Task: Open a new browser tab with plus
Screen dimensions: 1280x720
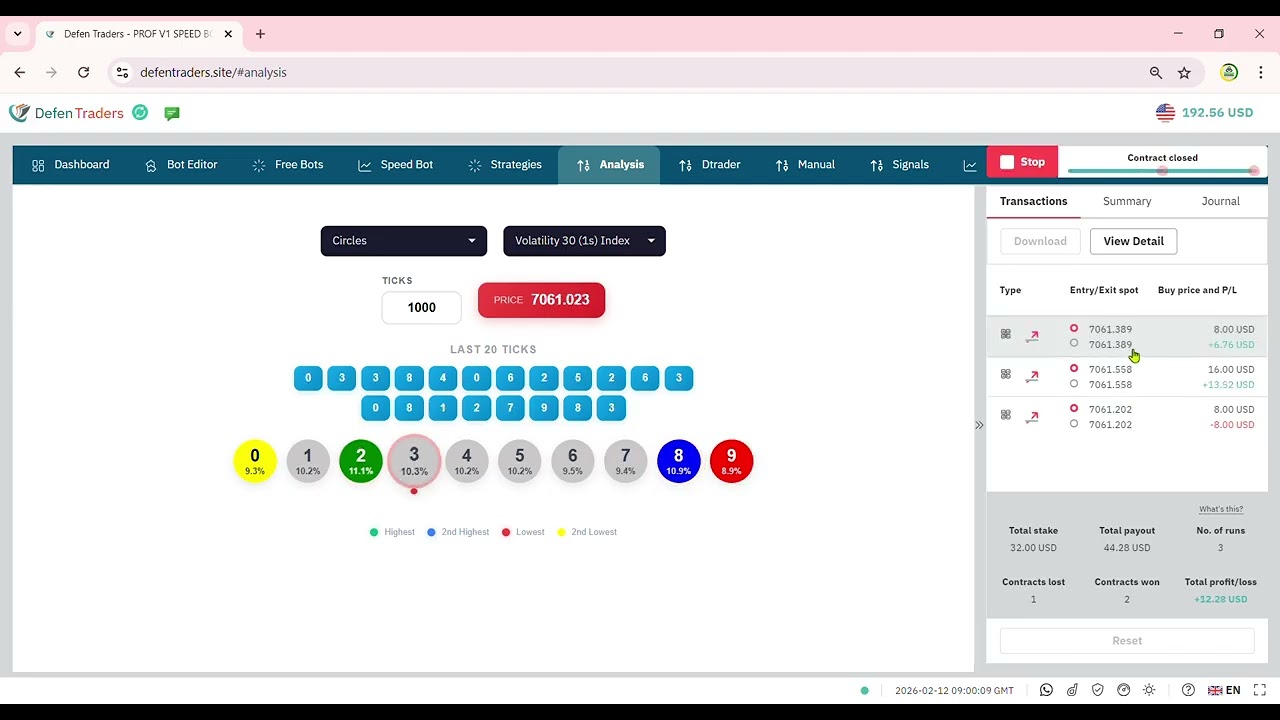Action: point(260,34)
